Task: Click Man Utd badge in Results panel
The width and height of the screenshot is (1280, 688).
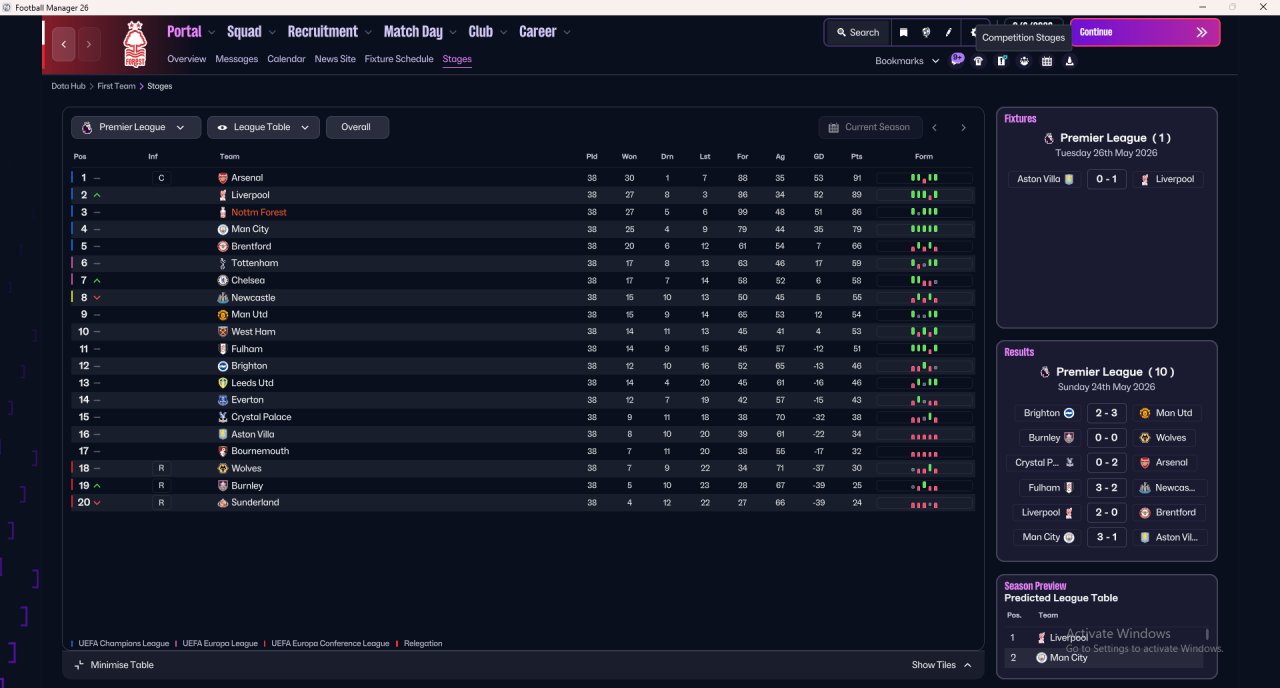Action: [x=1145, y=413]
